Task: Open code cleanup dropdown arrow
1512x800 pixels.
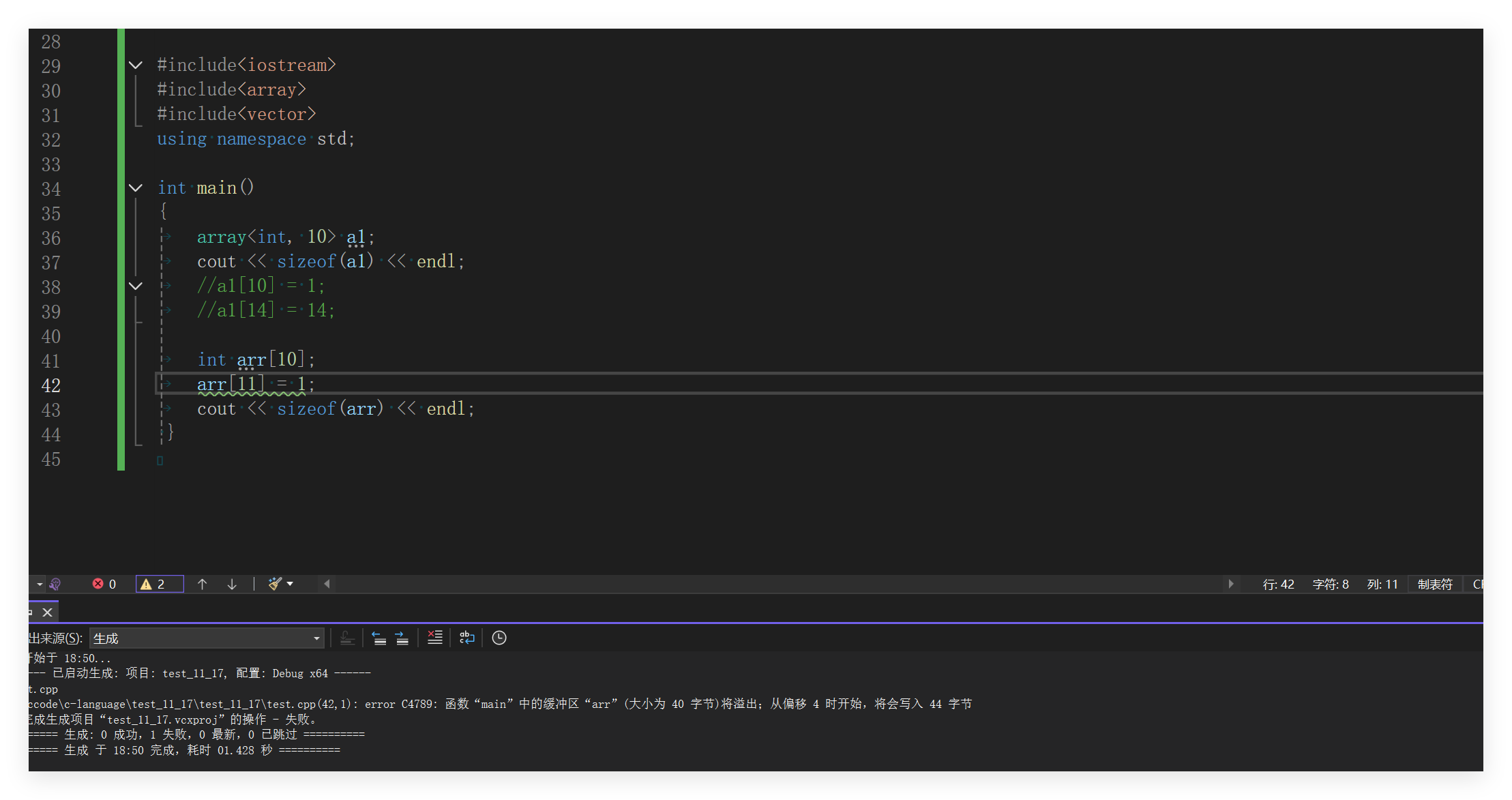Action: coord(291,584)
